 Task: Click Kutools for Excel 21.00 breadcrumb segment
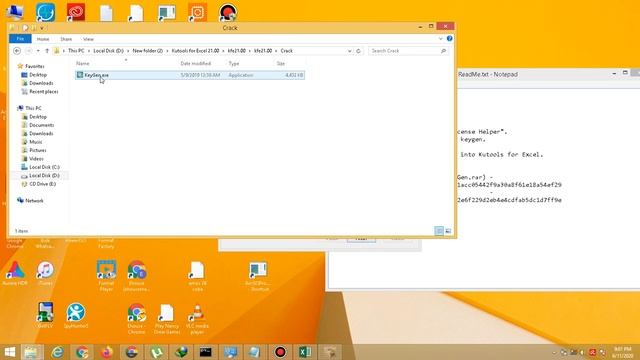(x=195, y=51)
